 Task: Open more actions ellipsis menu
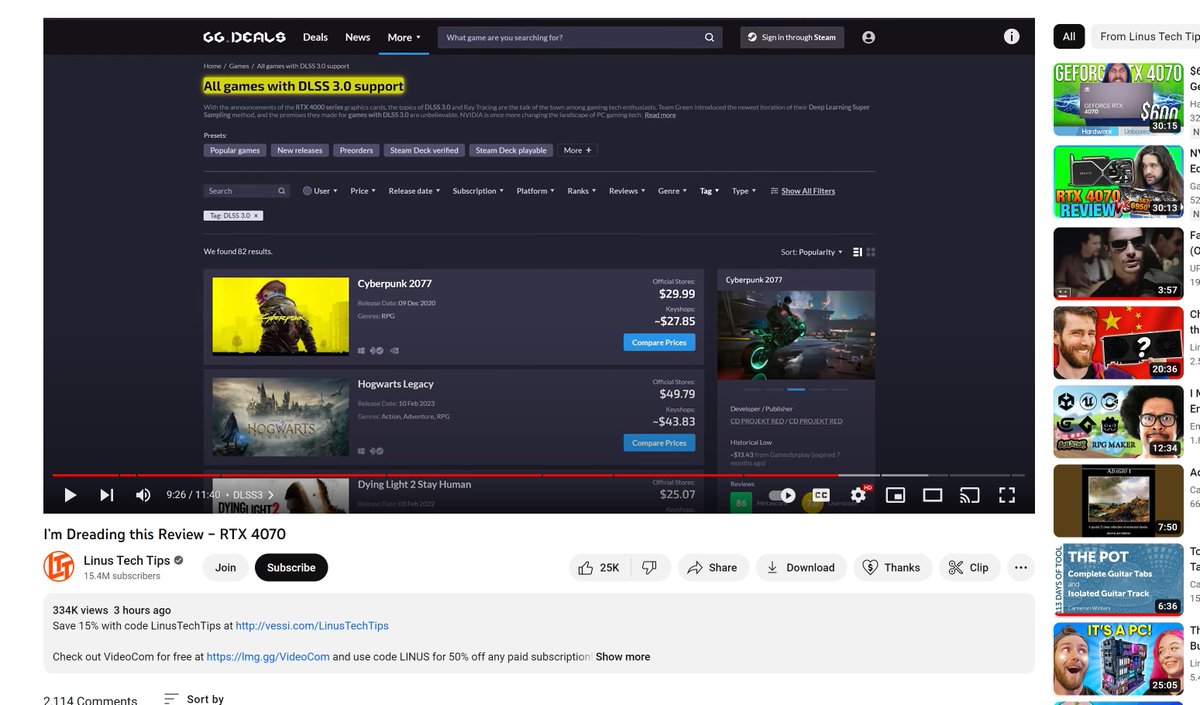pyautogui.click(x=1020, y=567)
